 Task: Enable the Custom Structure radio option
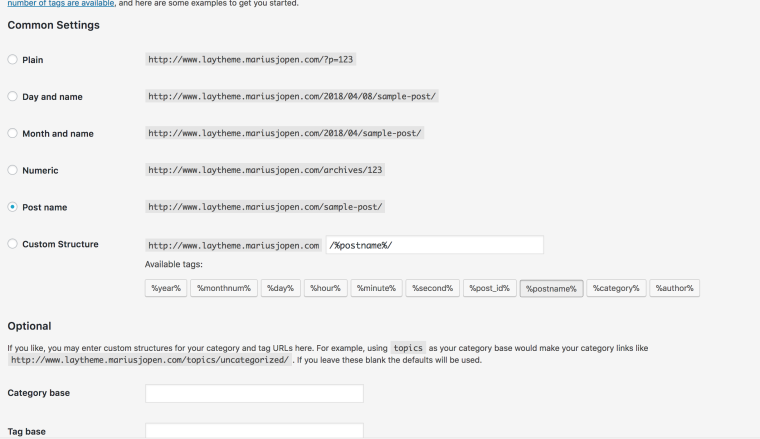click(x=12, y=244)
